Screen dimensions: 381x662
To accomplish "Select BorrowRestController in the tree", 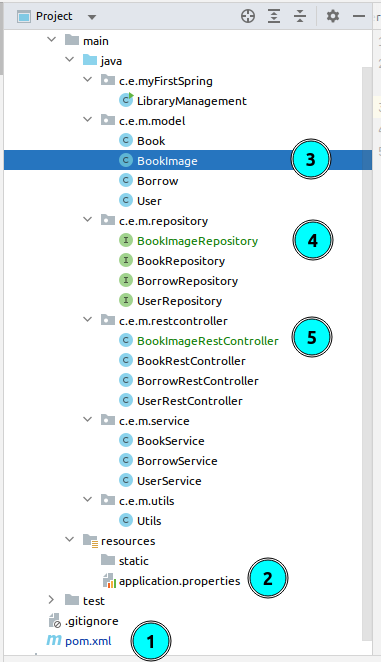I will [198, 381].
